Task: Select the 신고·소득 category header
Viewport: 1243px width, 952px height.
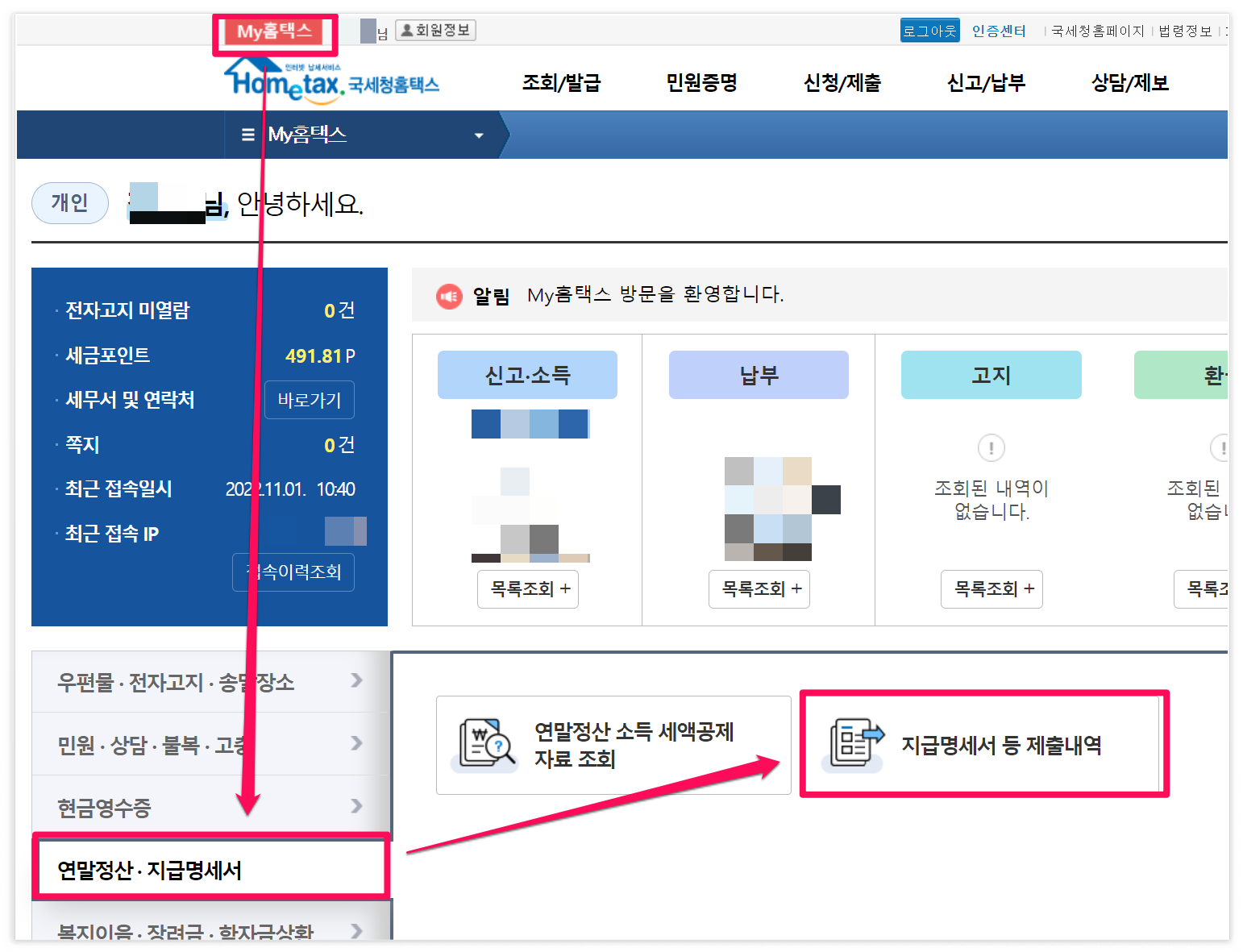Action: coord(527,375)
